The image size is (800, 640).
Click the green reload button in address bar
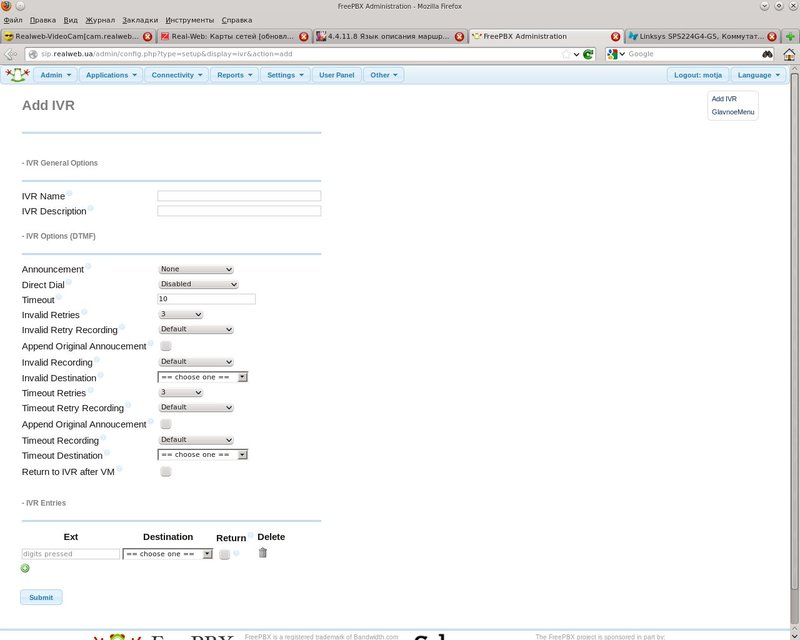click(x=588, y=54)
